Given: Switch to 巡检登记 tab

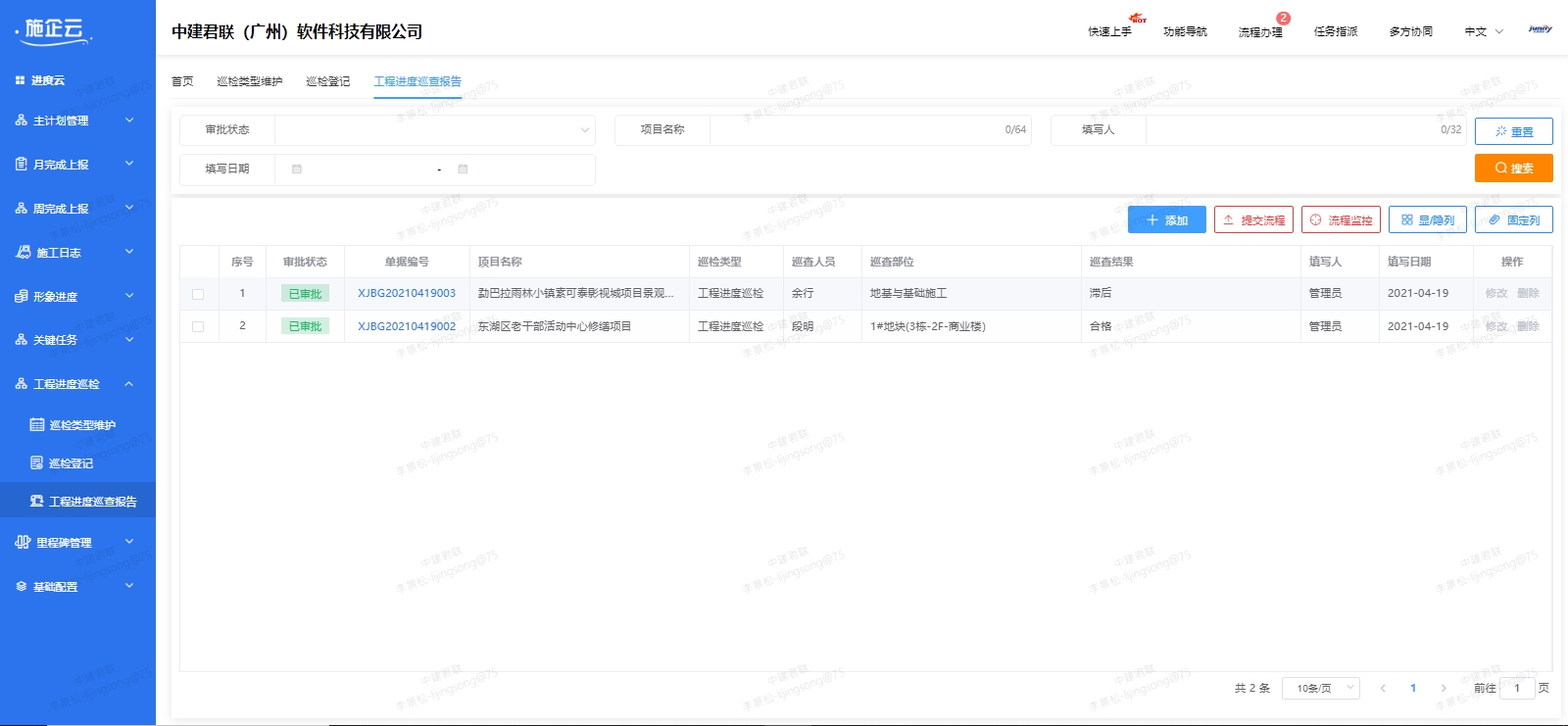Looking at the screenshot, I should point(328,81).
